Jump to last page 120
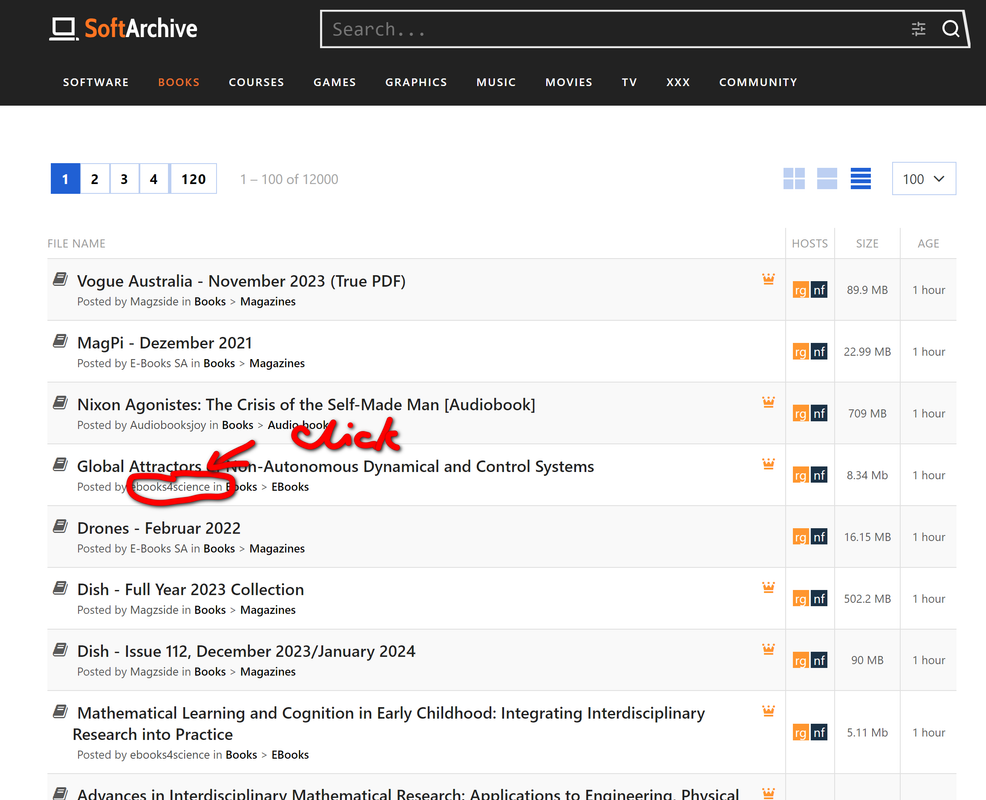 click(193, 179)
